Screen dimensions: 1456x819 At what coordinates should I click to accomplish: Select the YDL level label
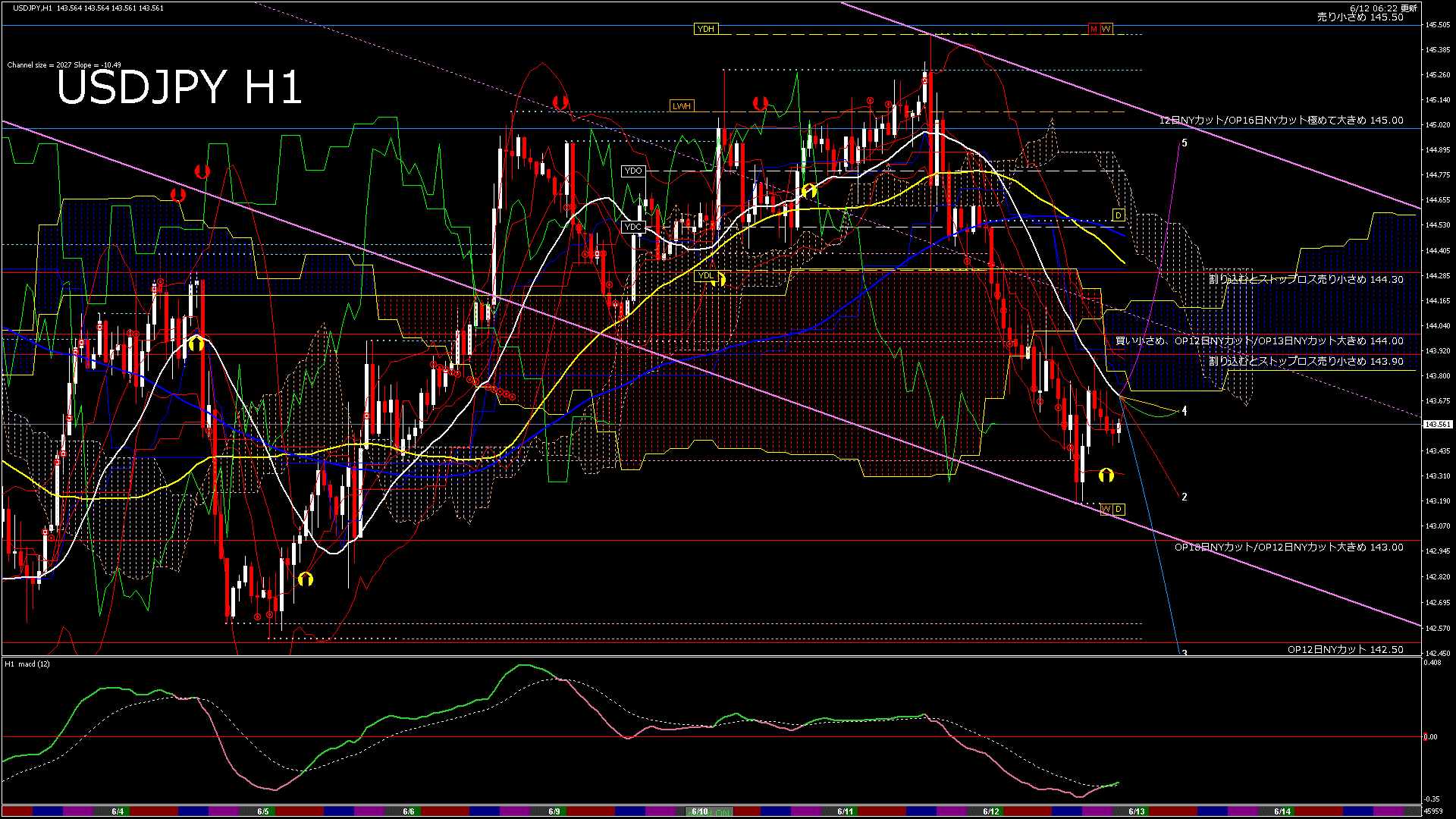pos(704,276)
